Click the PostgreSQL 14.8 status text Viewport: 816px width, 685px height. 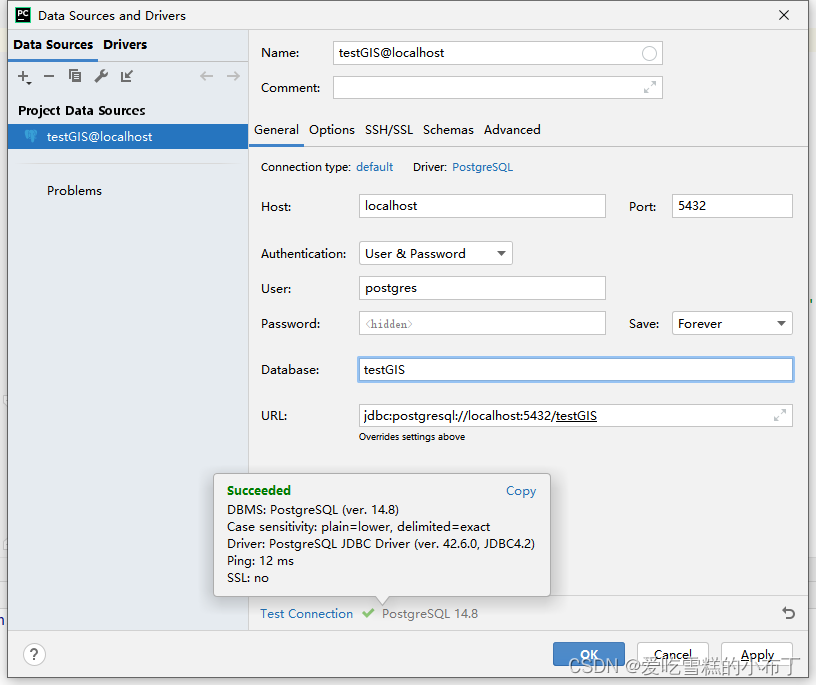point(430,614)
